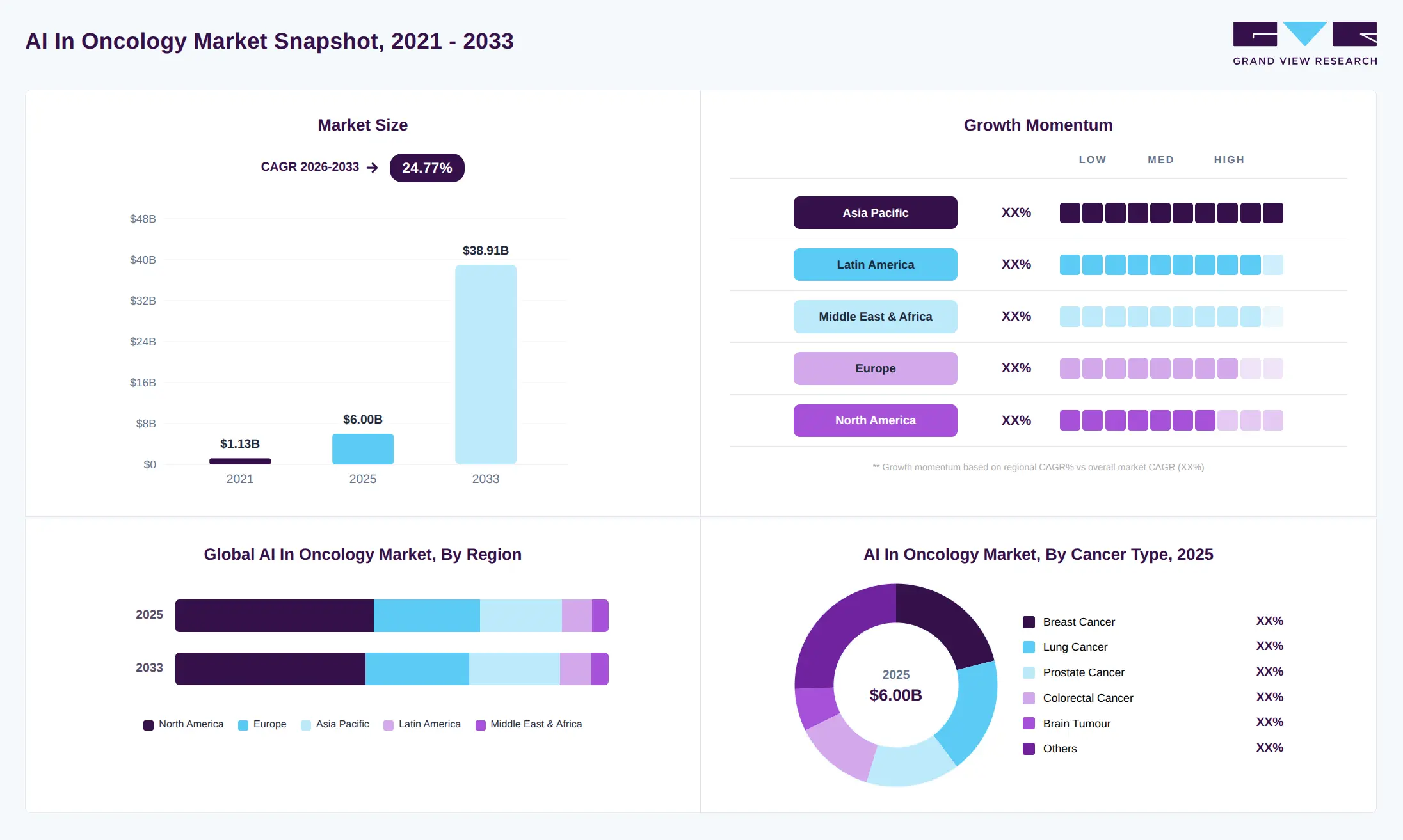
Task: Click the Europe segment of 2033 bar
Action: pyautogui.click(x=417, y=669)
